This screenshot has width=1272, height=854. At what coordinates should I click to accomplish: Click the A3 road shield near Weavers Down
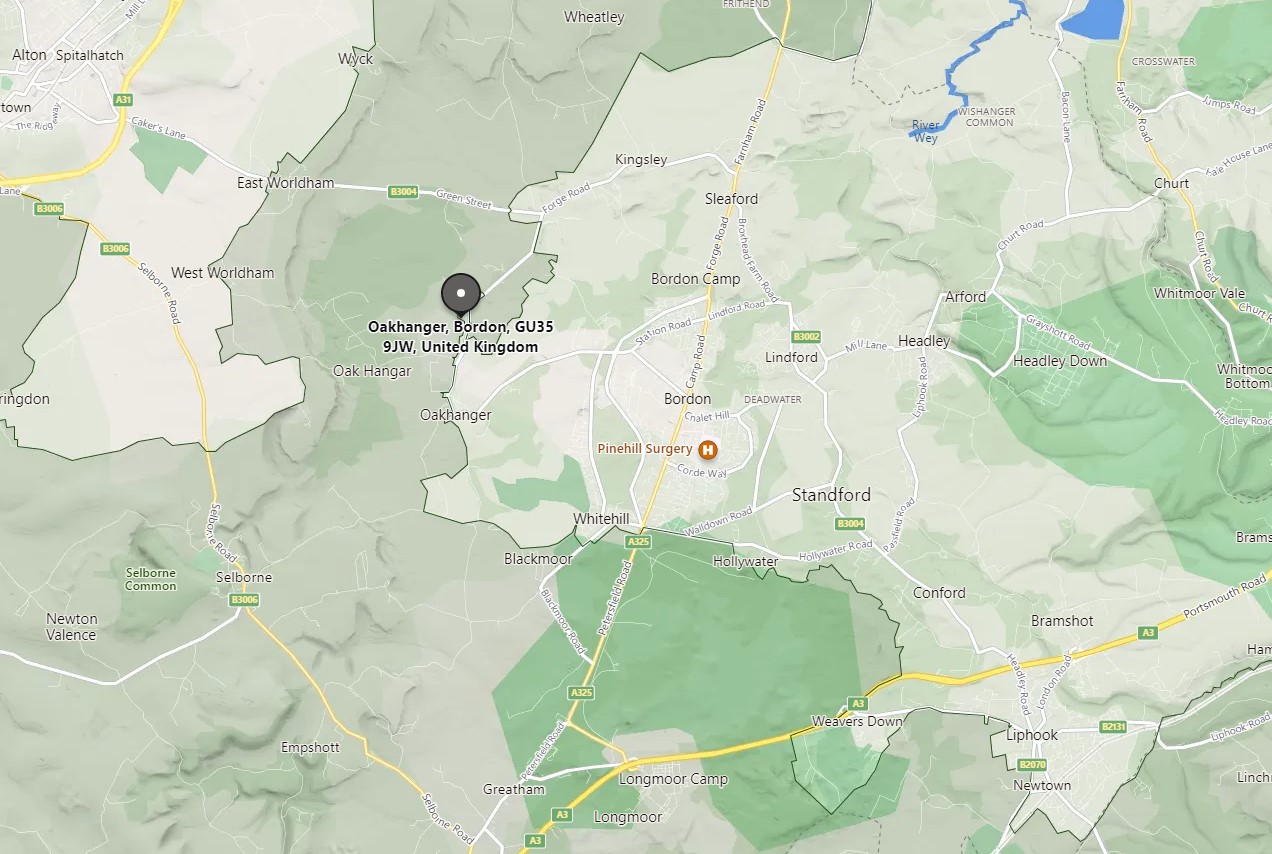click(857, 704)
